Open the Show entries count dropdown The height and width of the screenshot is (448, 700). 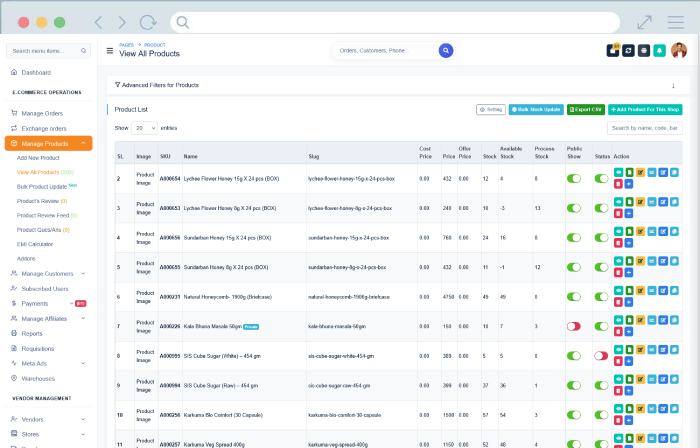click(145, 128)
